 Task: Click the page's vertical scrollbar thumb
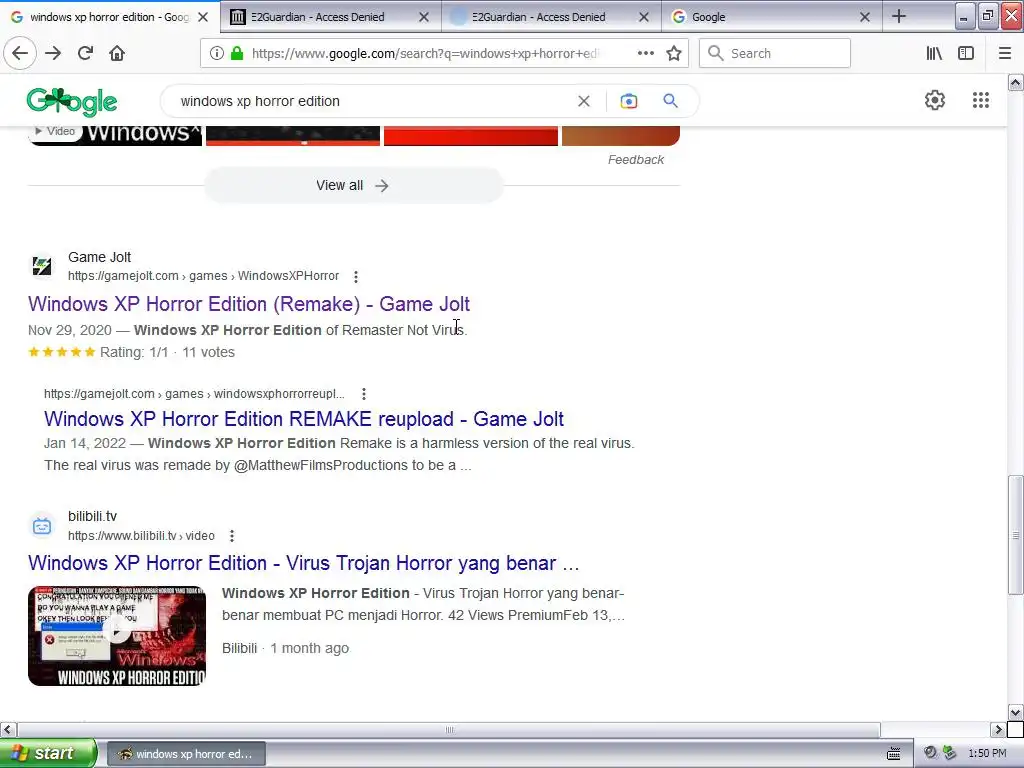(1015, 536)
